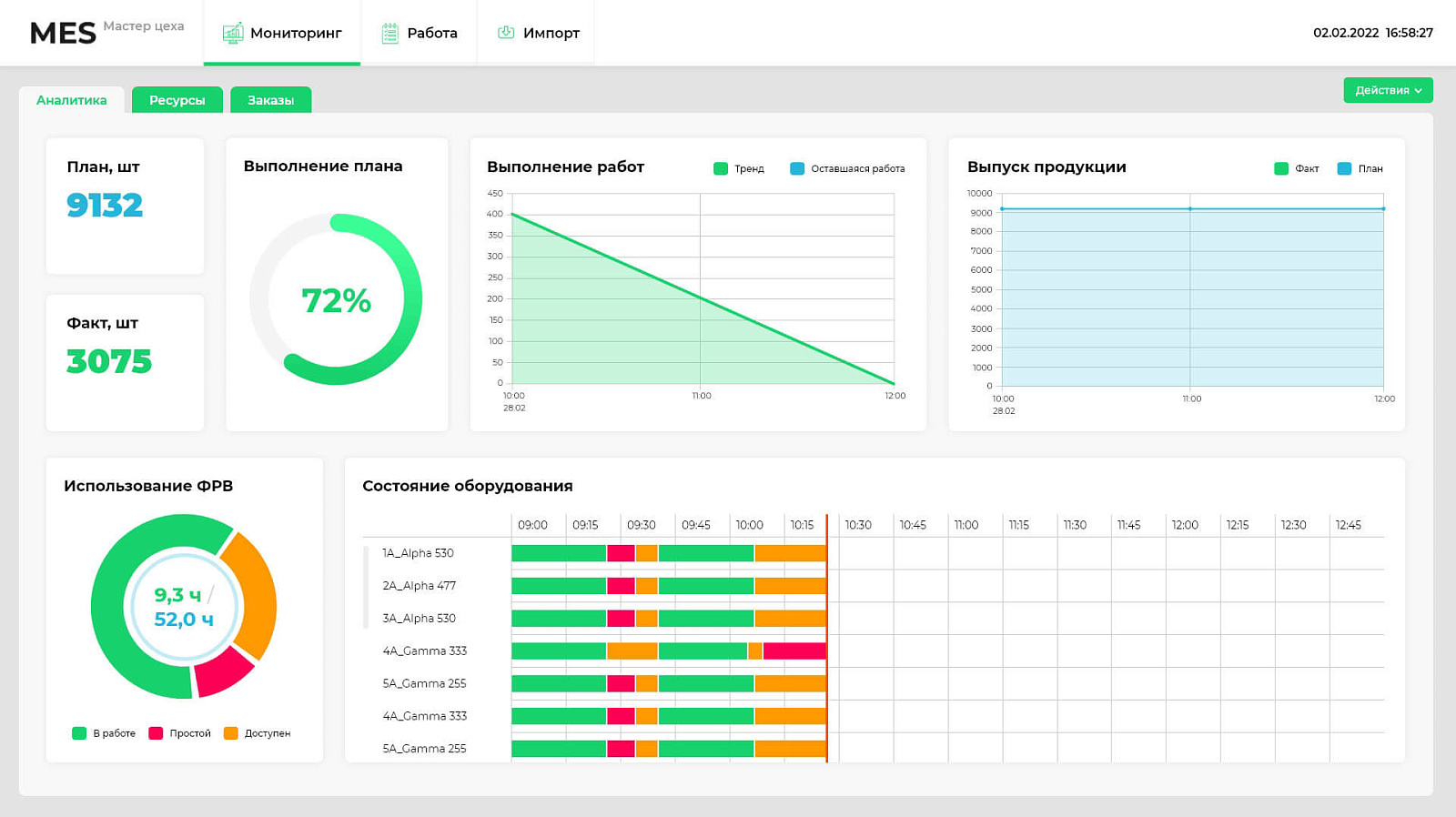
Task: Click the Выпуск продукции chart title
Action: [x=1046, y=166]
